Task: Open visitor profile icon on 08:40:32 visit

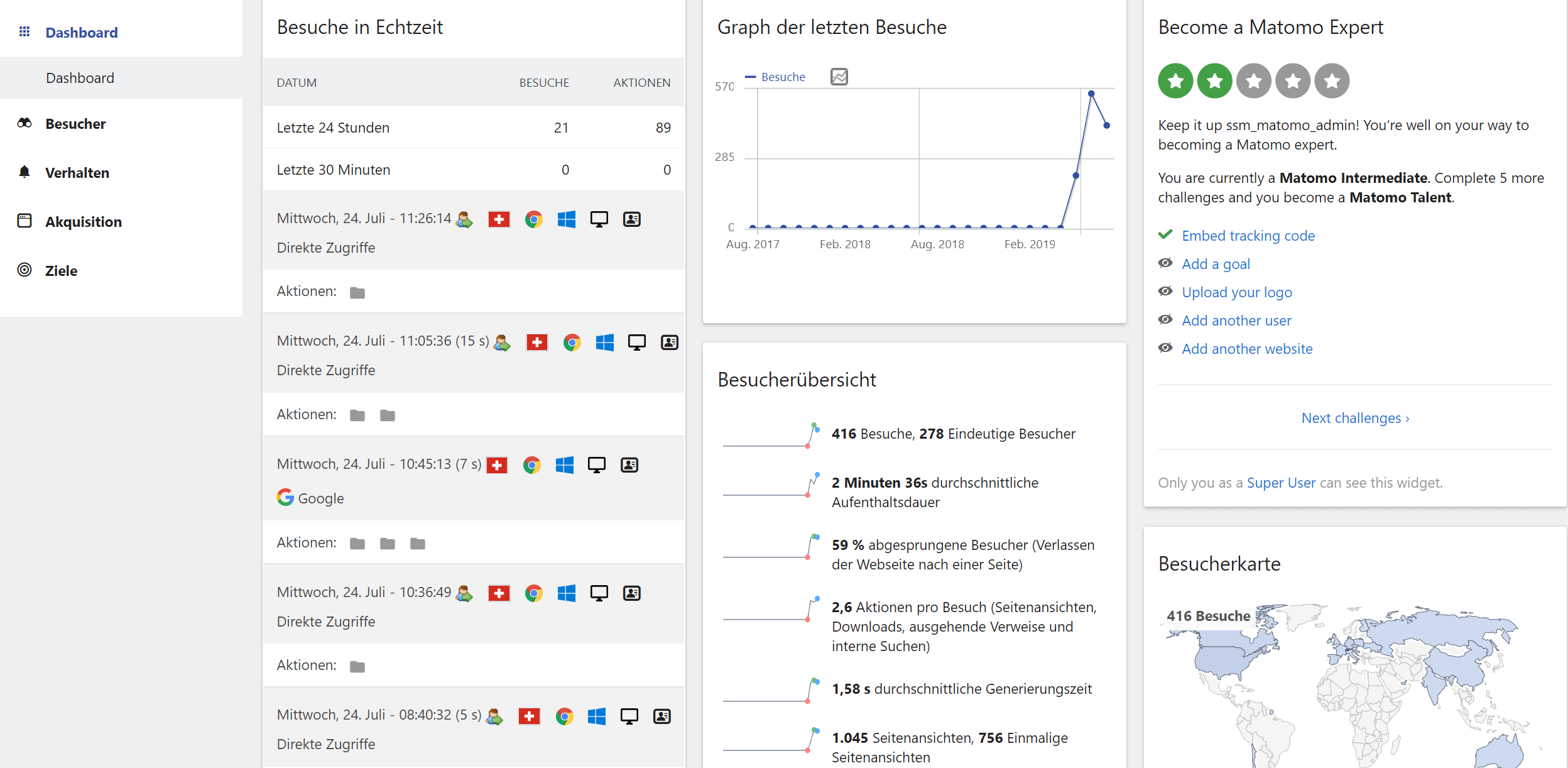Action: tap(662, 716)
